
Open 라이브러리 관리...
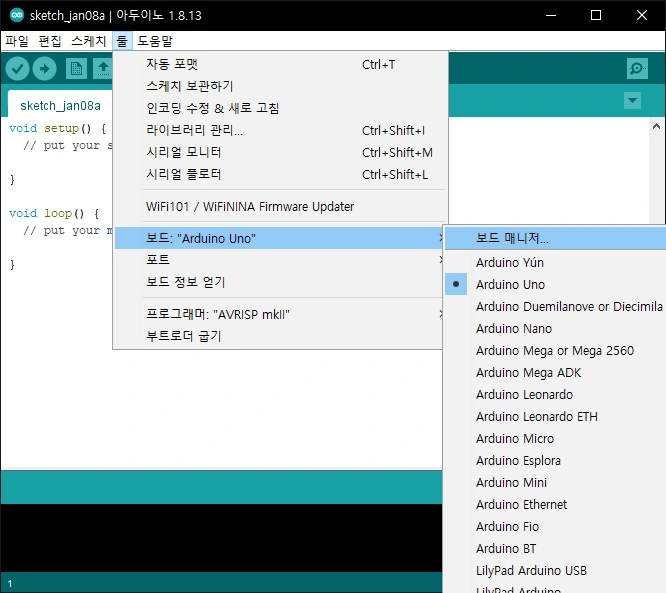click(x=281, y=130)
